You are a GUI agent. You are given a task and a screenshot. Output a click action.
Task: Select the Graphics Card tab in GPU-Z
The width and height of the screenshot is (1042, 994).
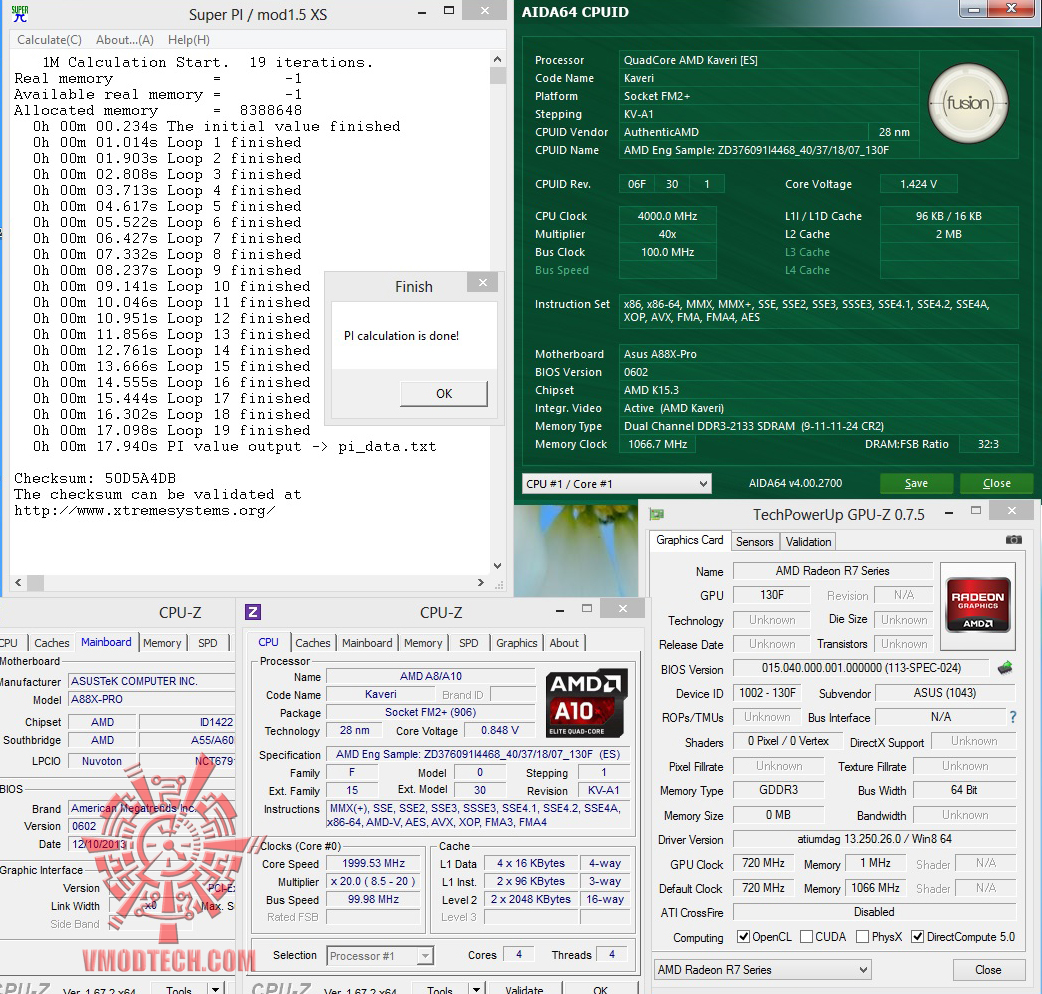[689, 540]
